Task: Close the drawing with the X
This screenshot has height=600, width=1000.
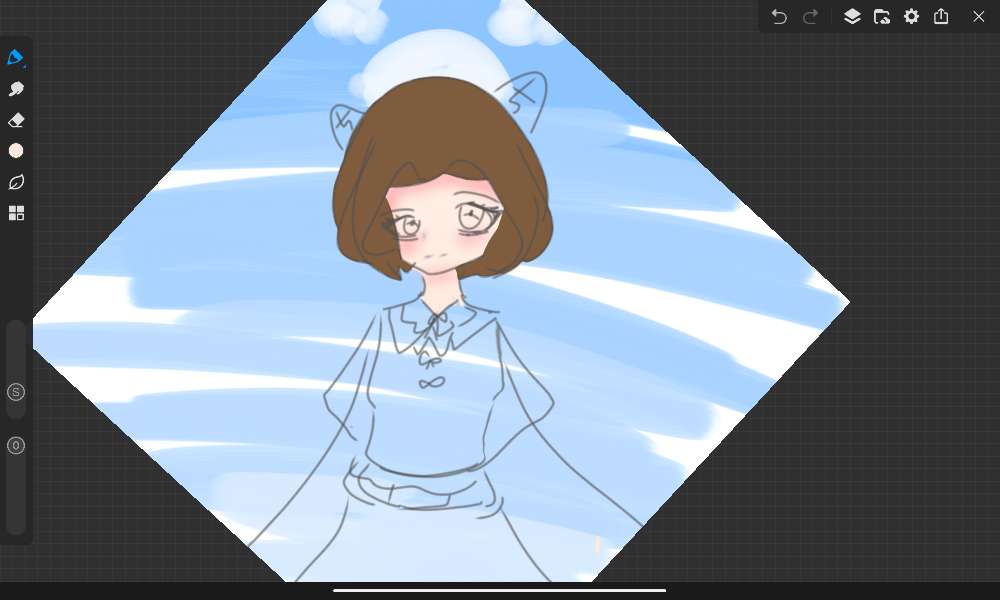Action: [x=978, y=17]
